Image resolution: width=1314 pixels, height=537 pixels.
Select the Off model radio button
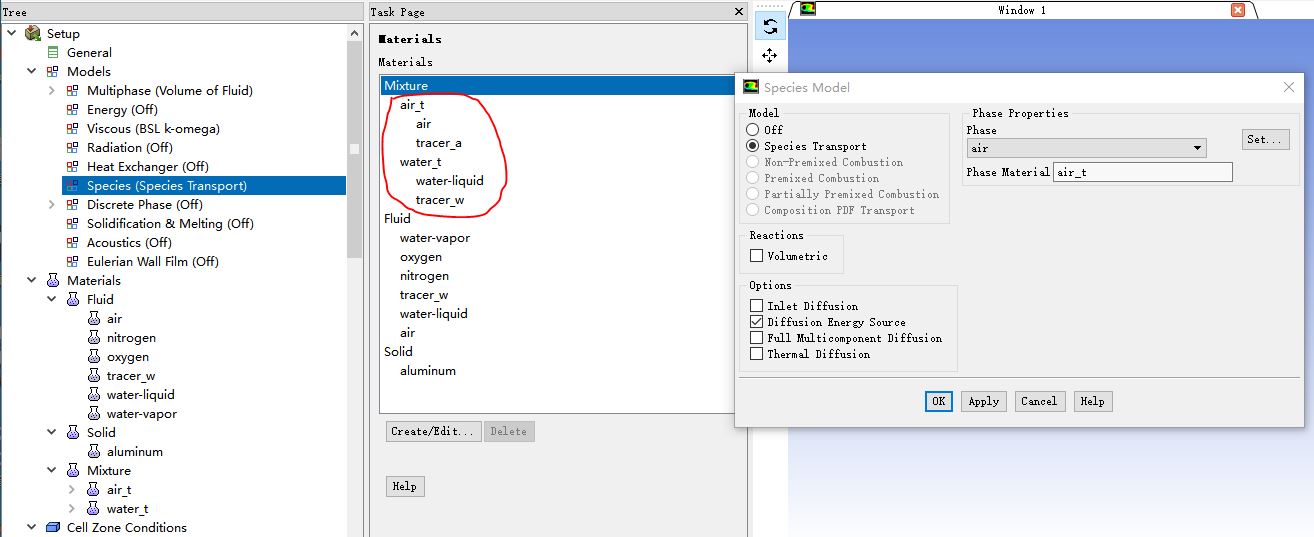(x=753, y=130)
